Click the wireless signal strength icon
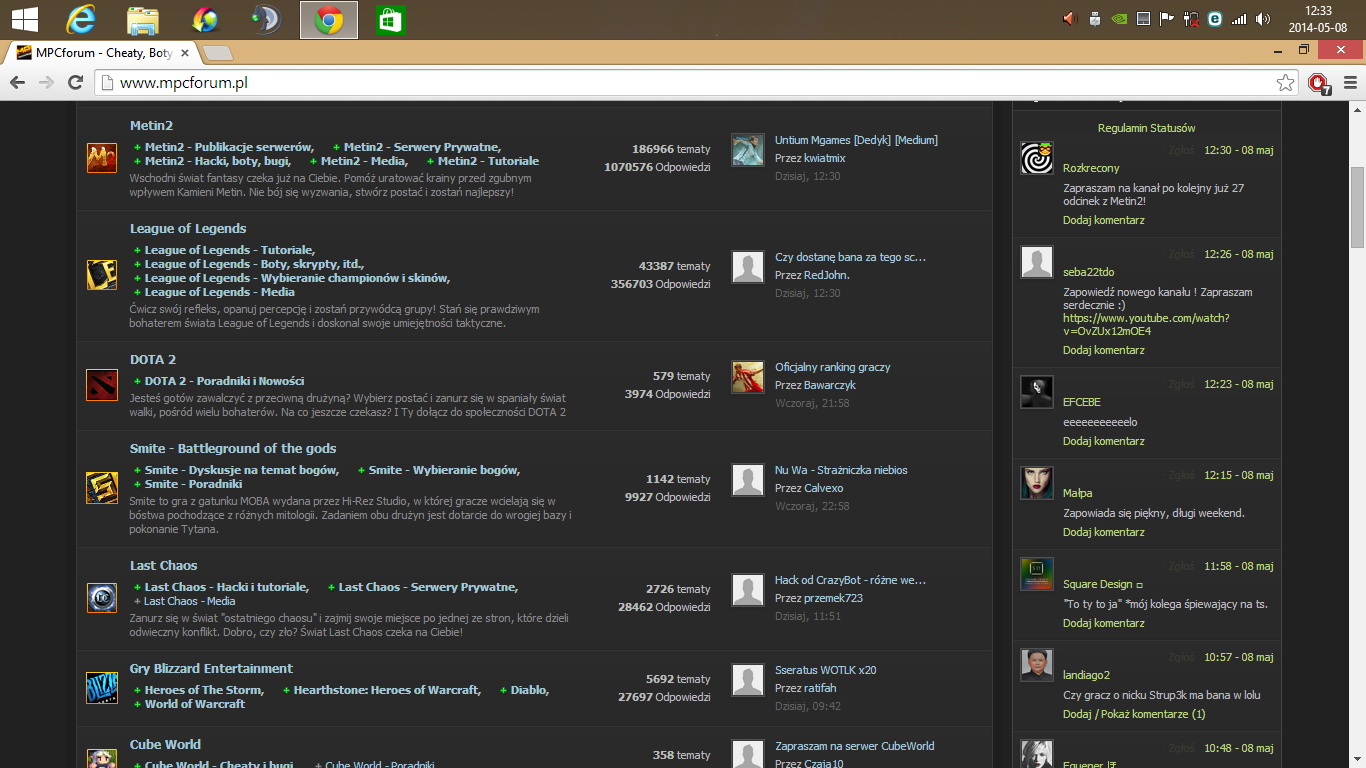The image size is (1366, 768). (x=1239, y=19)
